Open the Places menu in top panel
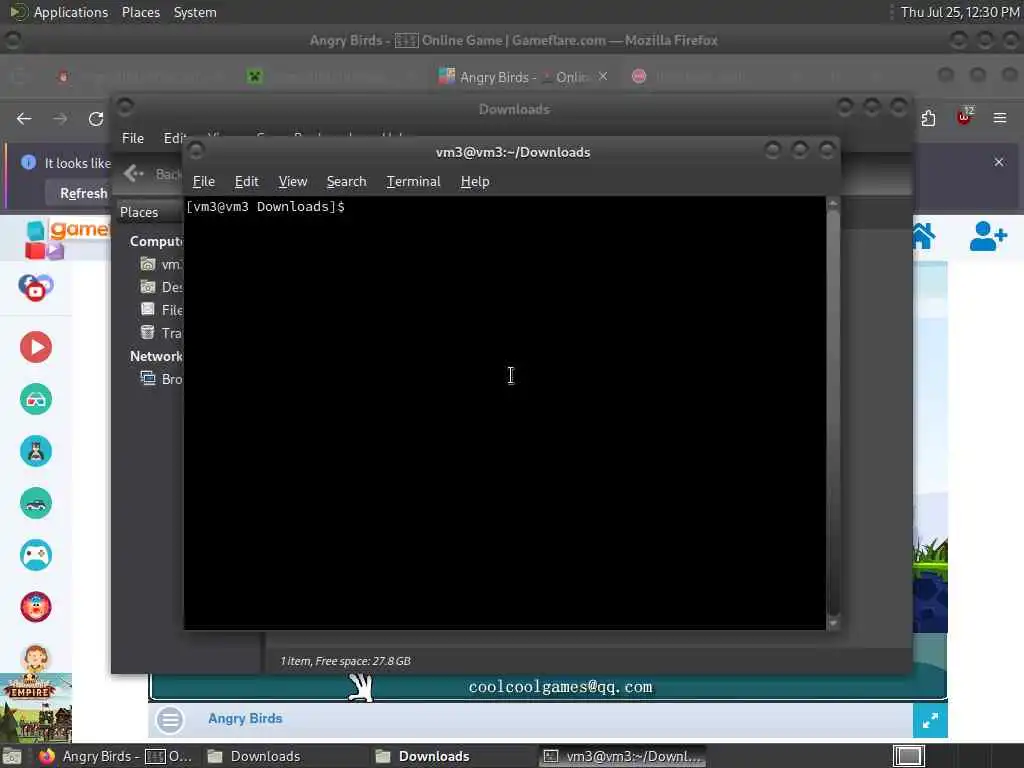This screenshot has height=768, width=1024. coord(140,12)
